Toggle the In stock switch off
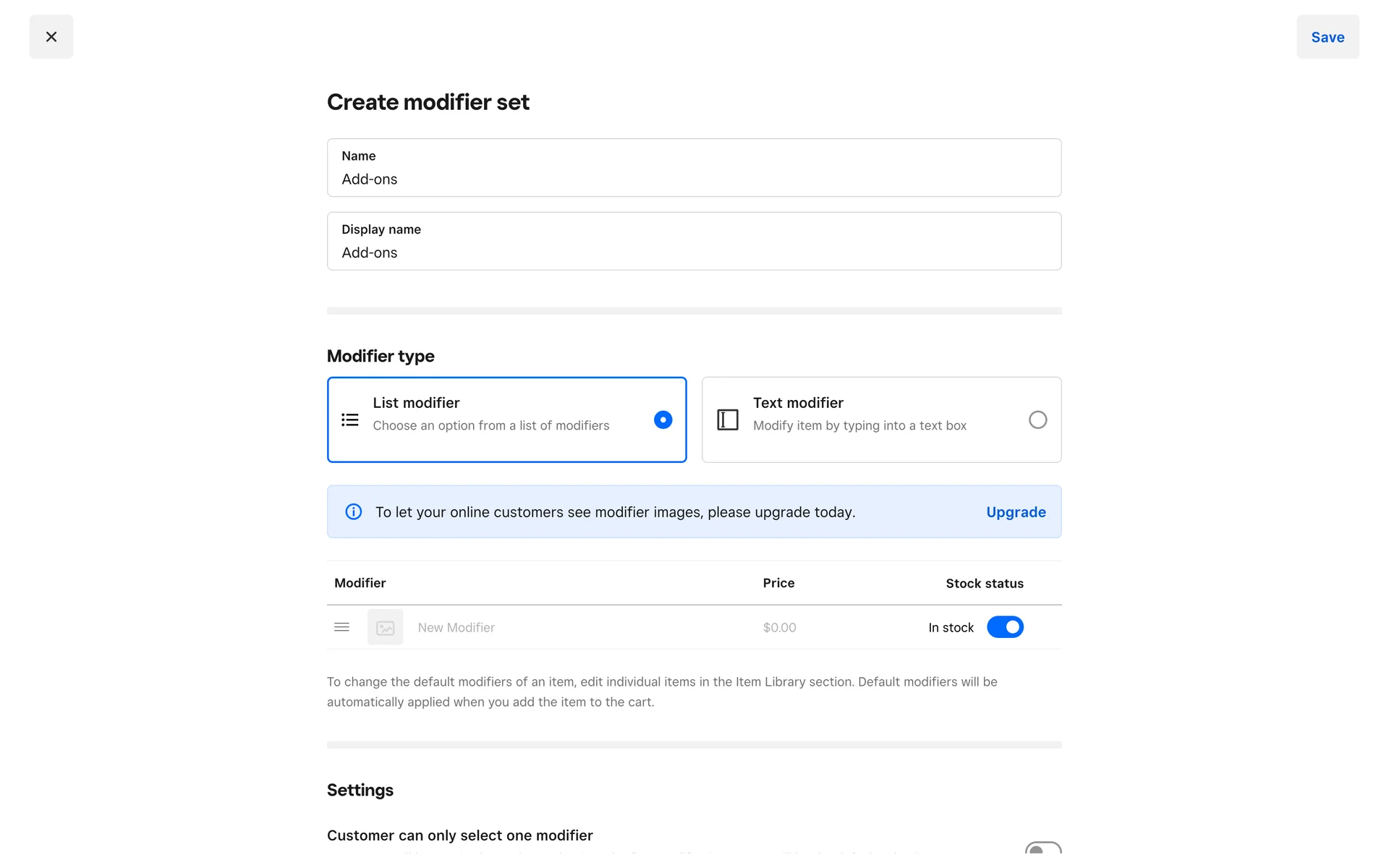 coord(1004,627)
